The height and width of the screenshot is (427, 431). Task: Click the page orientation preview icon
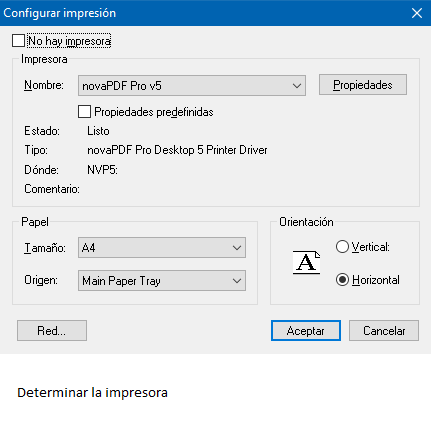pos(306,263)
